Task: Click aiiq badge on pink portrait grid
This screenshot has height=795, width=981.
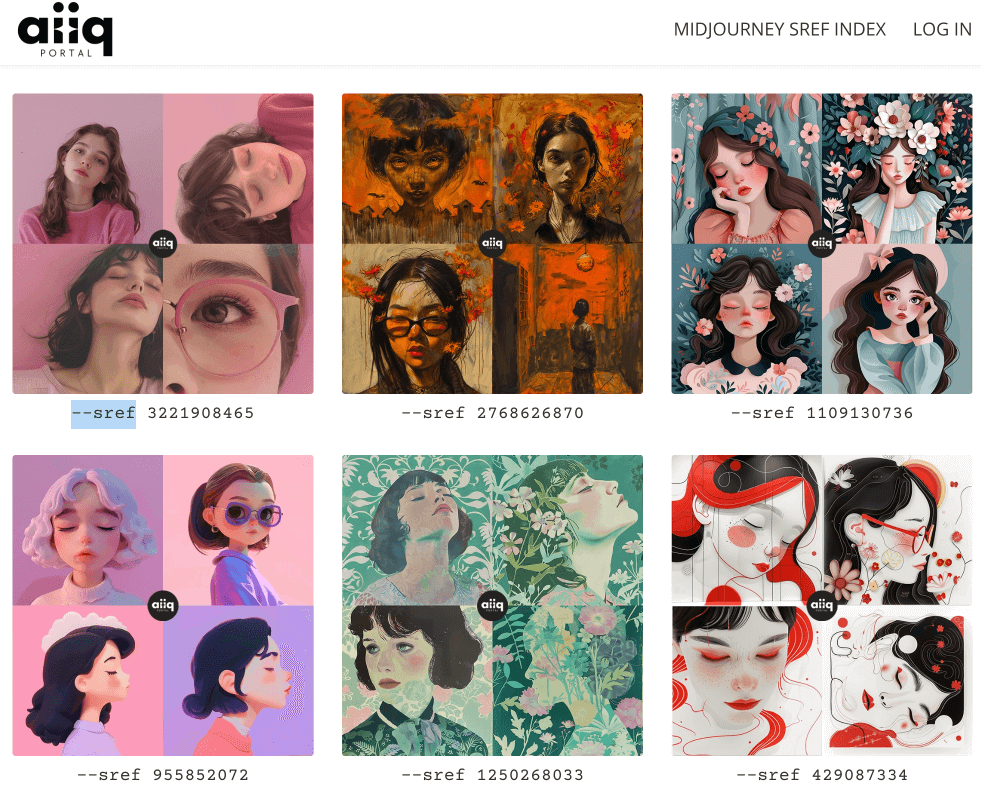Action: 163,243
